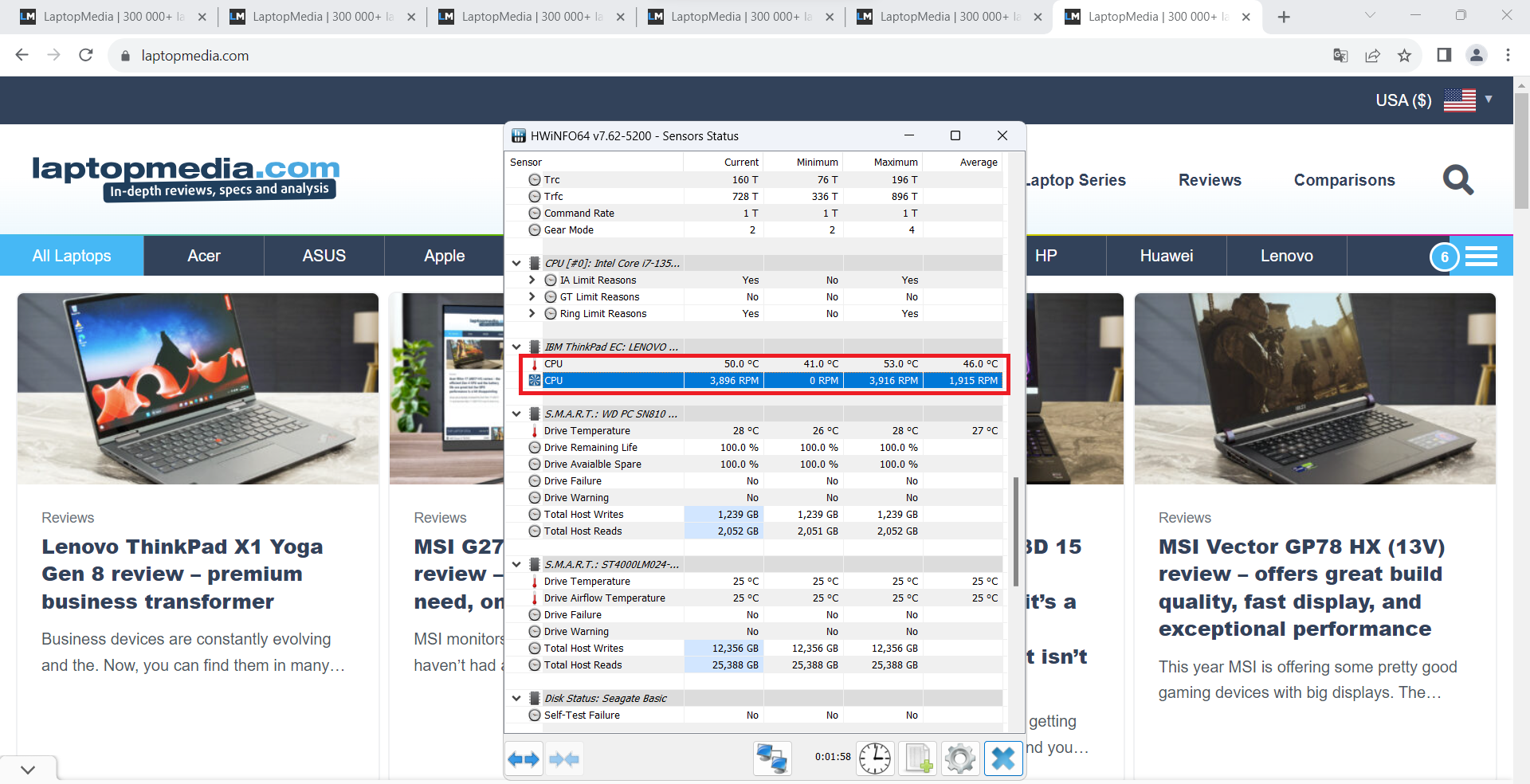Click the blue X close sensors button
This screenshot has height=784, width=1530.
[1003, 759]
